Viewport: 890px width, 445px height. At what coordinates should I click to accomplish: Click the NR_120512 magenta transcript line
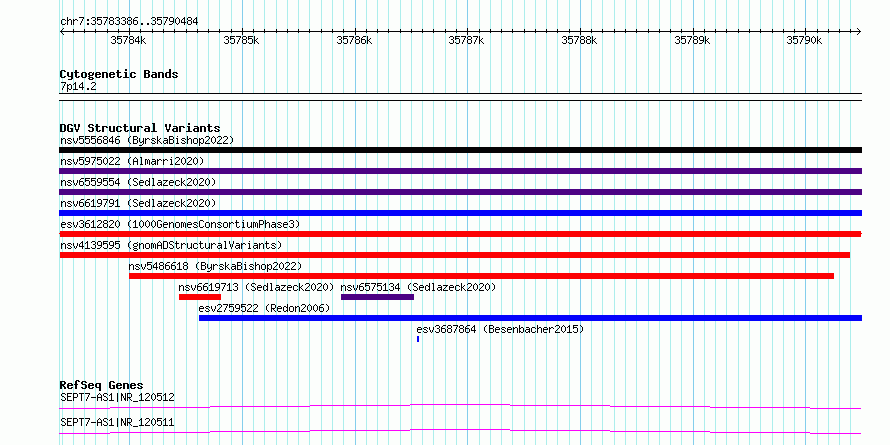click(x=460, y=406)
